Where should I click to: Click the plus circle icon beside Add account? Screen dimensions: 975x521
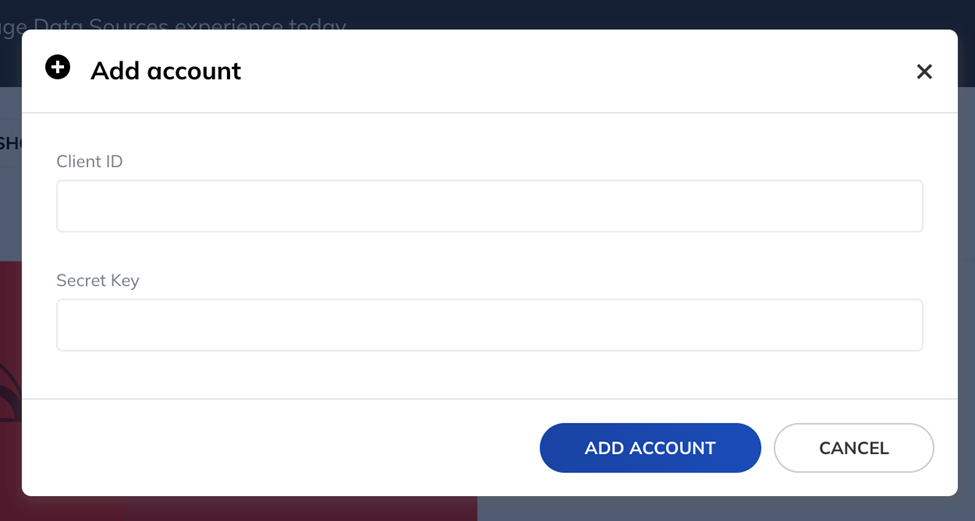58,67
